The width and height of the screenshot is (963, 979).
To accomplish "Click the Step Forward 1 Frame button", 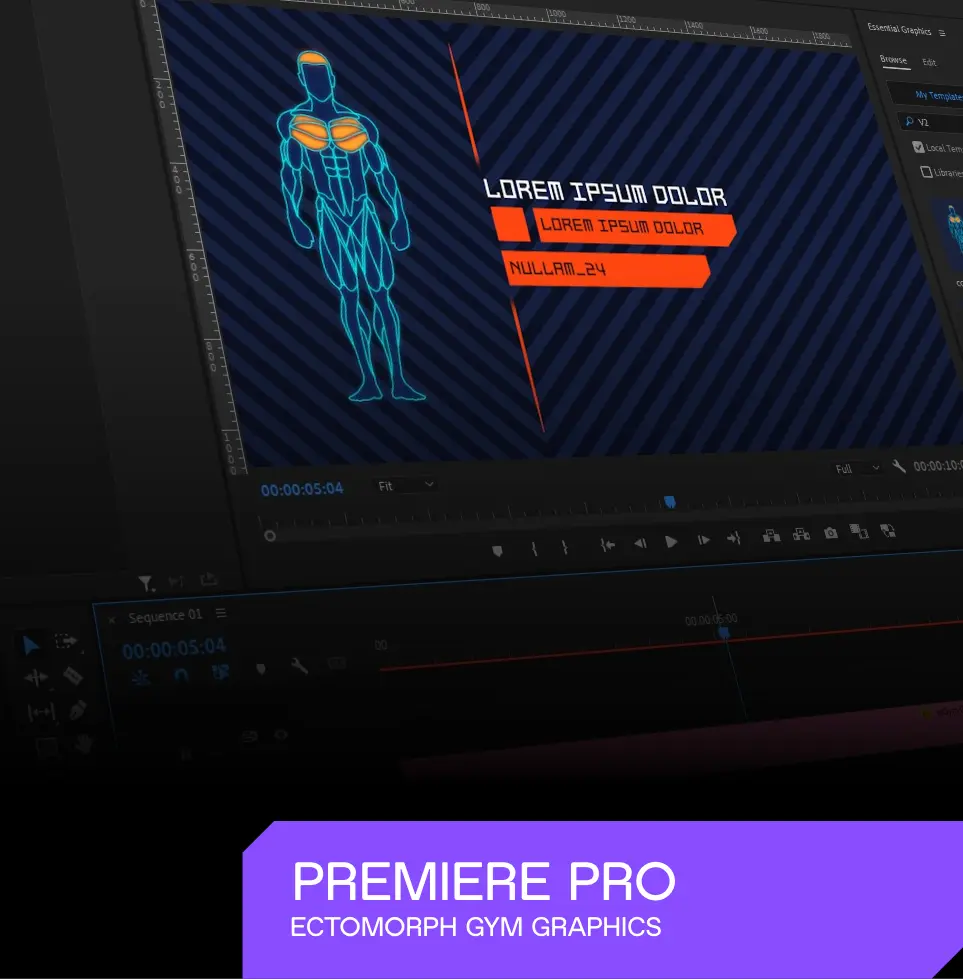I will [703, 540].
